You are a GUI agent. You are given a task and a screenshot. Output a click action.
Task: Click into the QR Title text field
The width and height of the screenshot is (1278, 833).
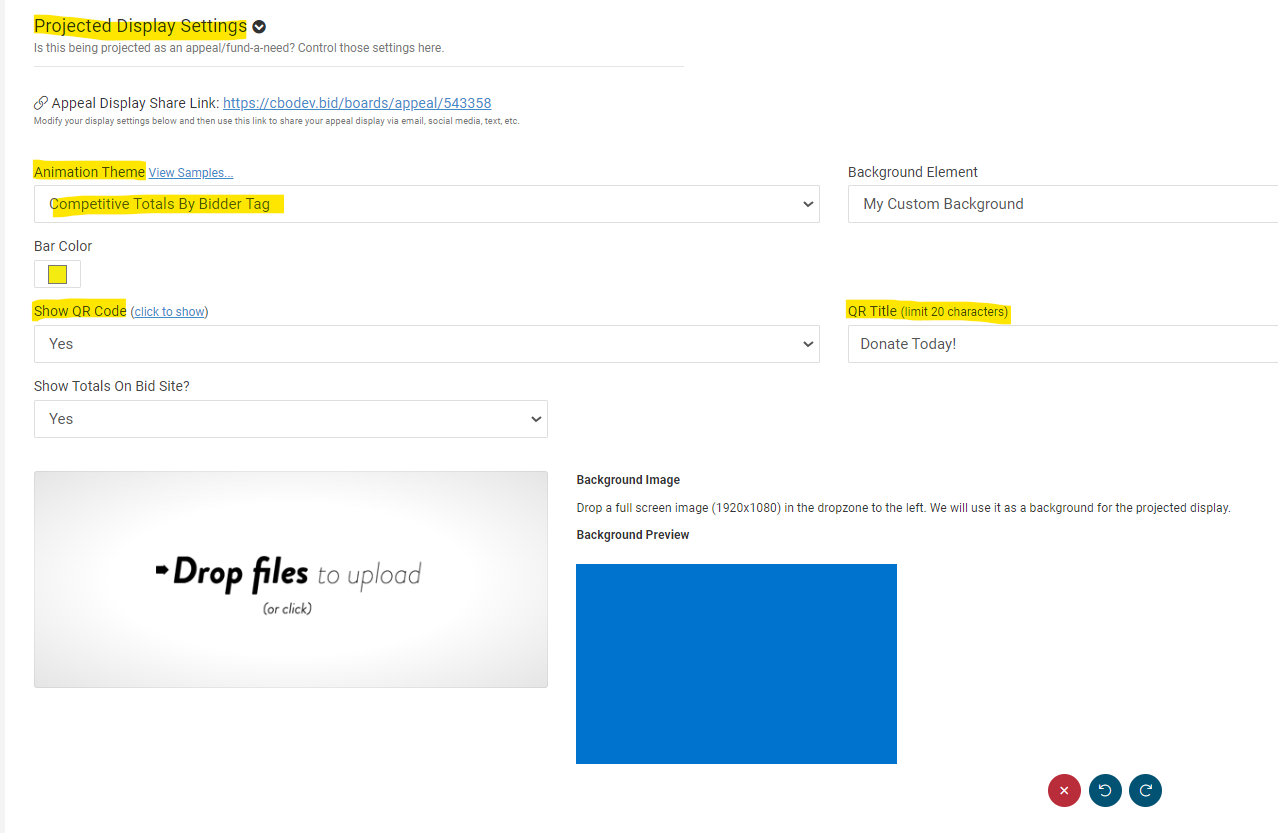pyautogui.click(x=1062, y=344)
